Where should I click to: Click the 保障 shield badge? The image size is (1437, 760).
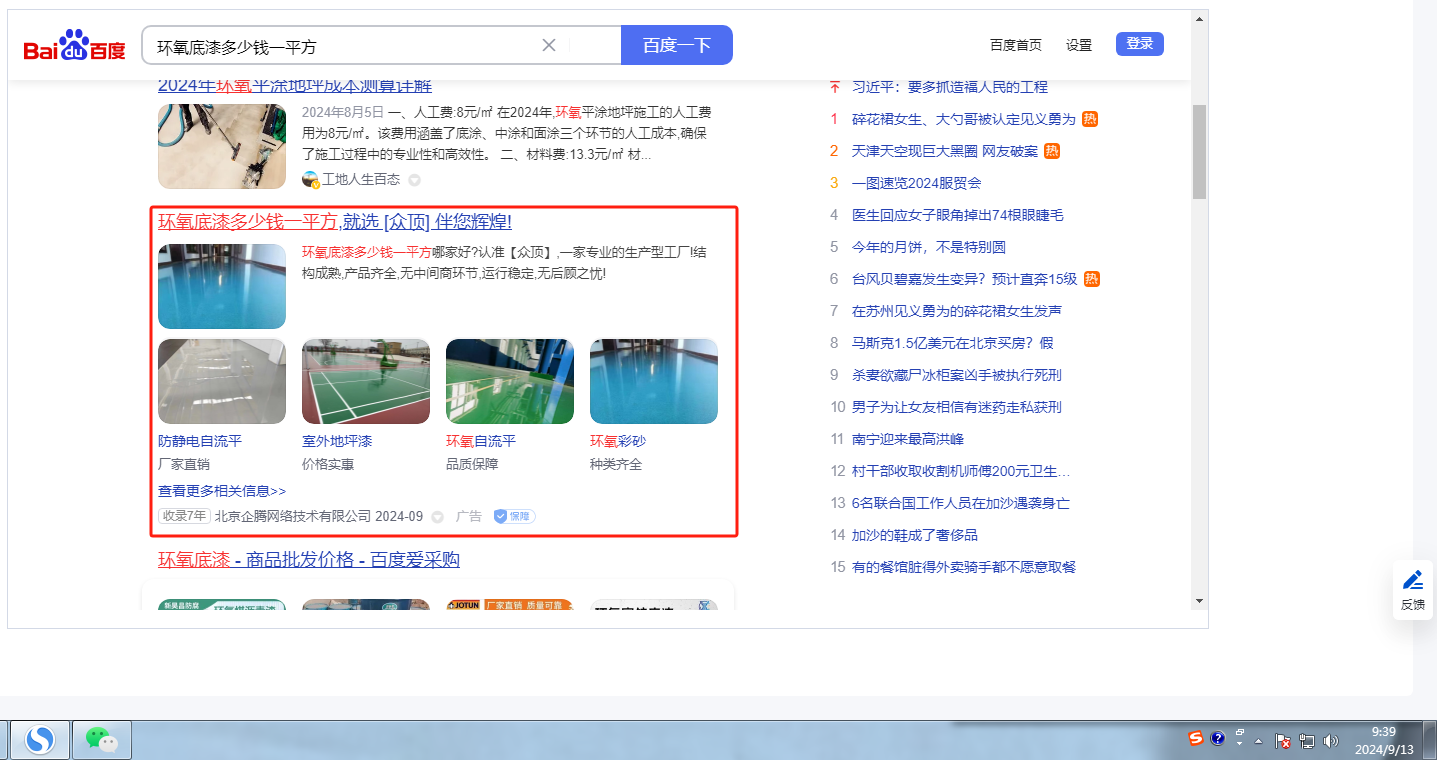pos(514,516)
